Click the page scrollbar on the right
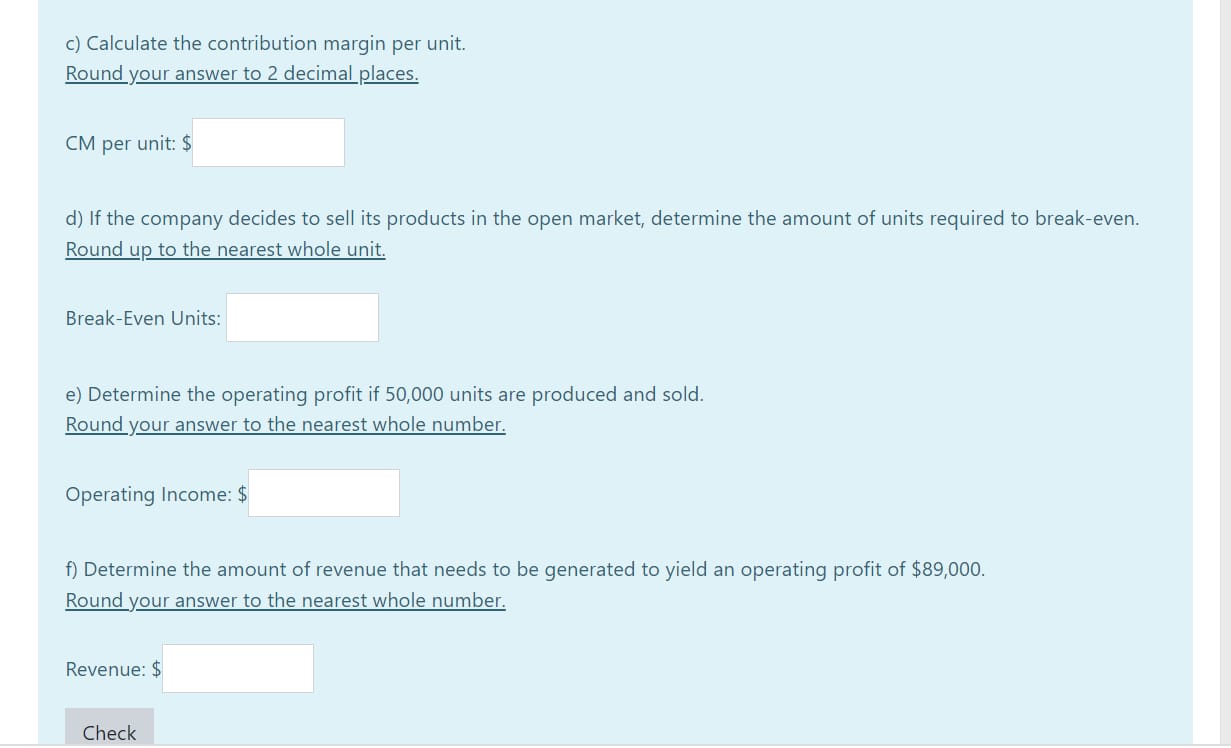 (1224, 374)
